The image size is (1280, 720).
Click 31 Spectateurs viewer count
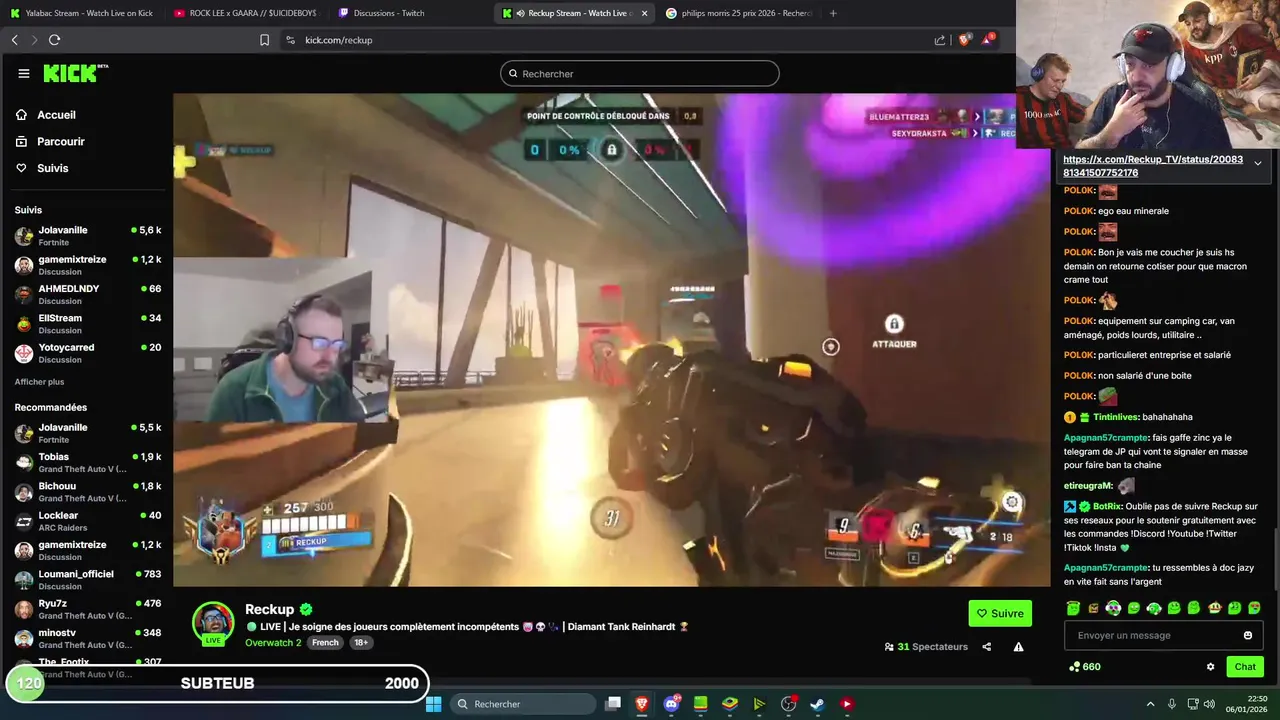pos(926,647)
